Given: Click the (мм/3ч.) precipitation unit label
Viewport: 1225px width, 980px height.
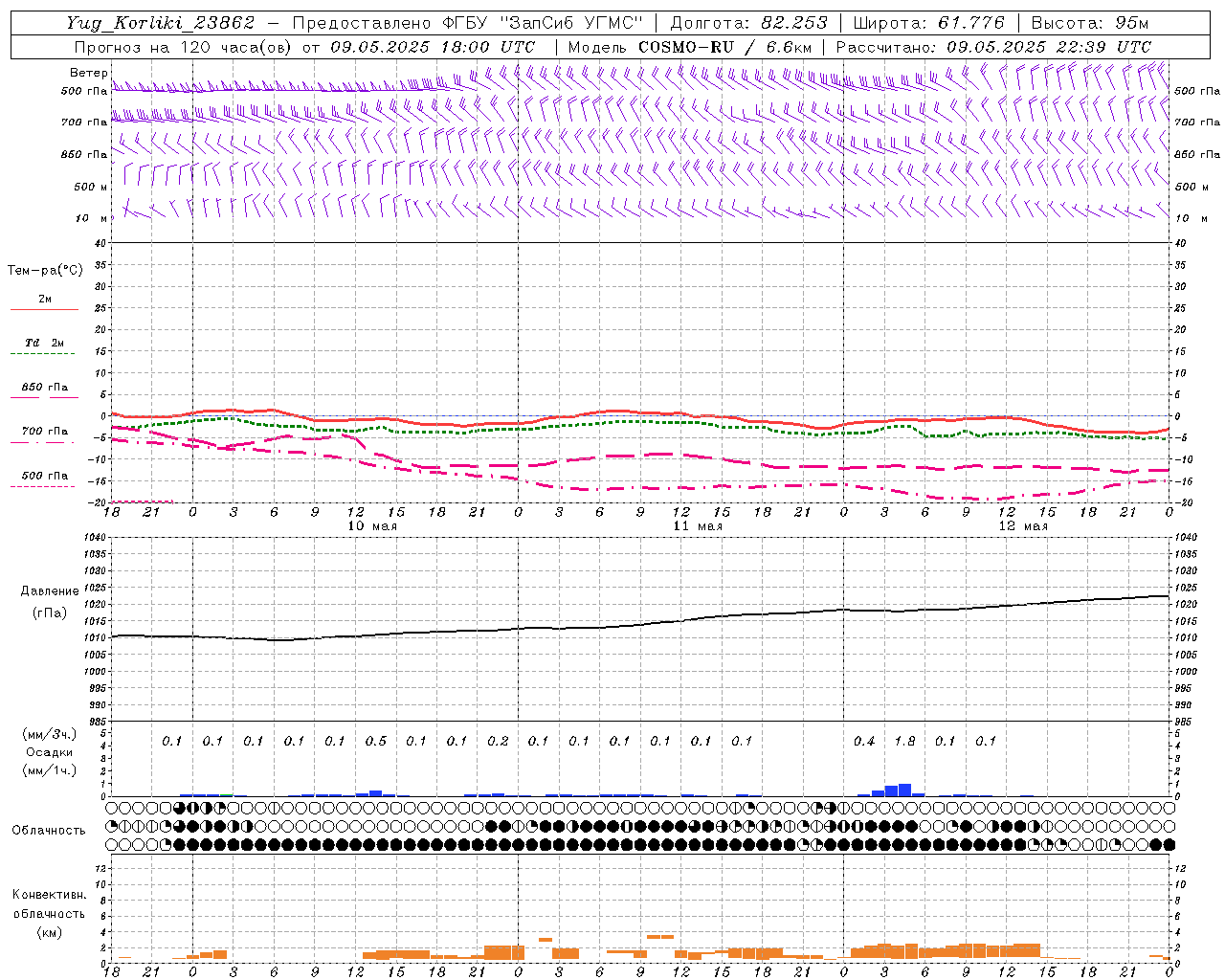Looking at the screenshot, I should (x=48, y=734).
